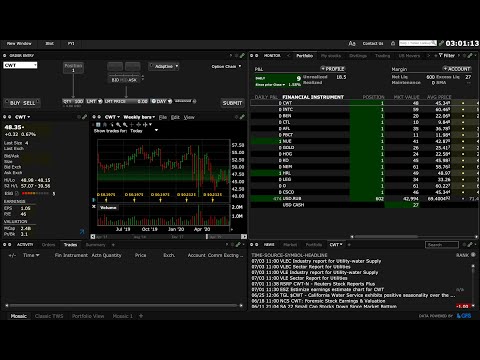The height and width of the screenshot is (360, 480).
Task: Click the wrench configure icon beside the clock
Action: click(x=441, y=43)
